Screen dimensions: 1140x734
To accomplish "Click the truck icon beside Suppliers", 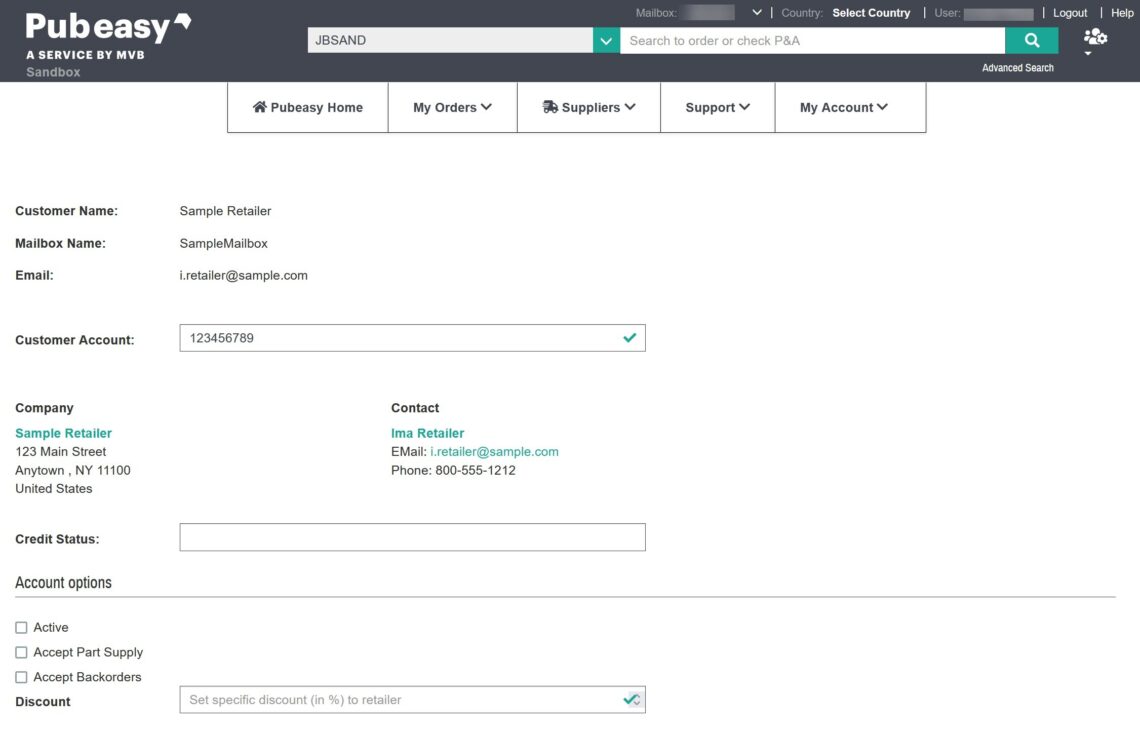I will [x=550, y=107].
